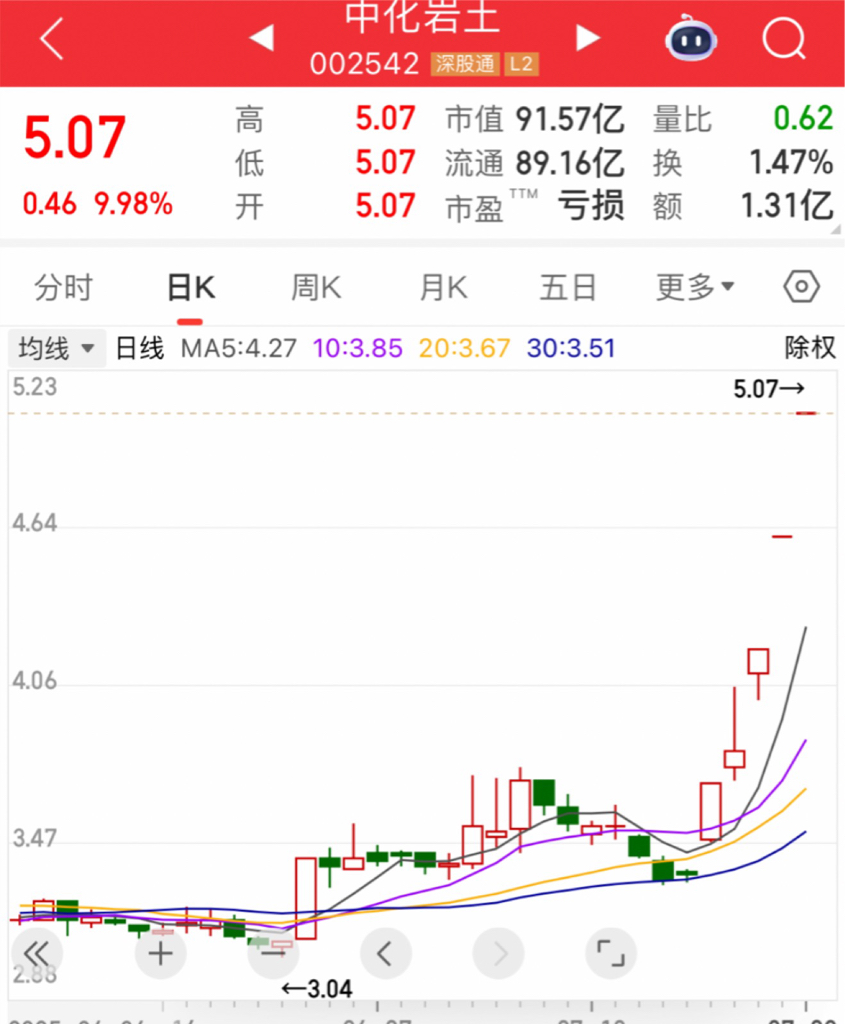Tap the 5.07→ high price marker
This screenshot has height=1024, width=845.
[x=769, y=389]
